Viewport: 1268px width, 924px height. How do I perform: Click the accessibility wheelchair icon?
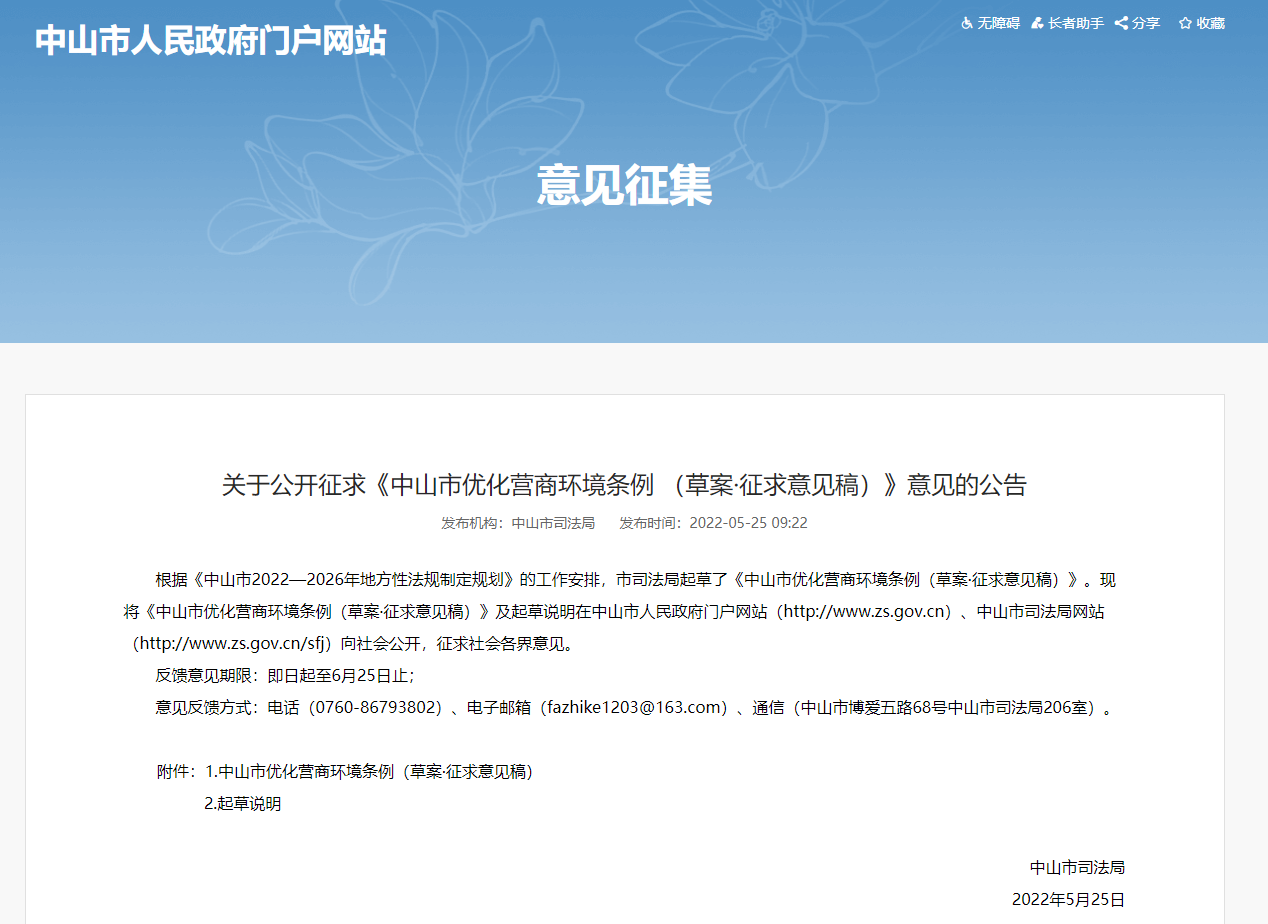click(x=967, y=23)
